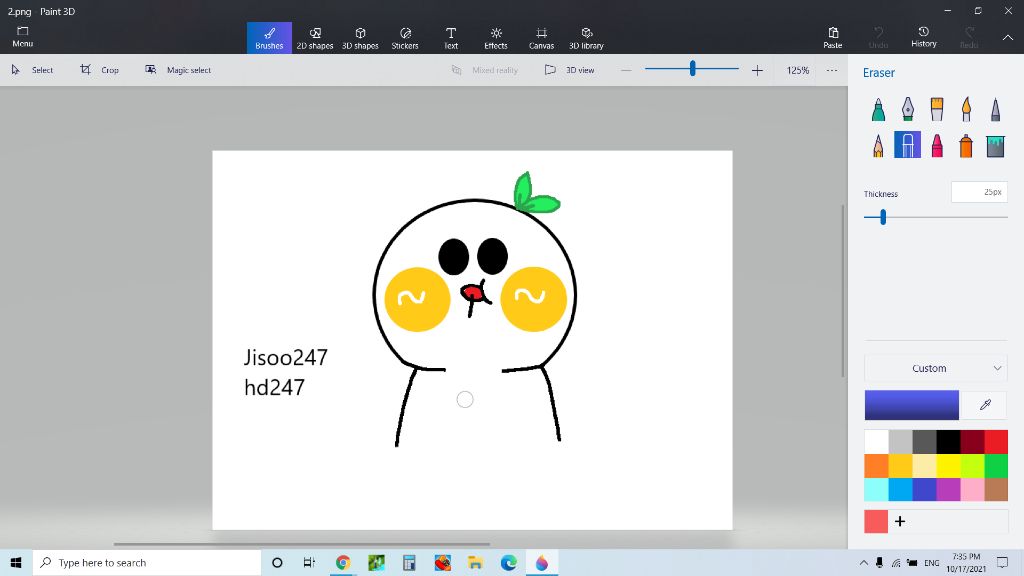Choose the Oil brush tool

point(937,109)
